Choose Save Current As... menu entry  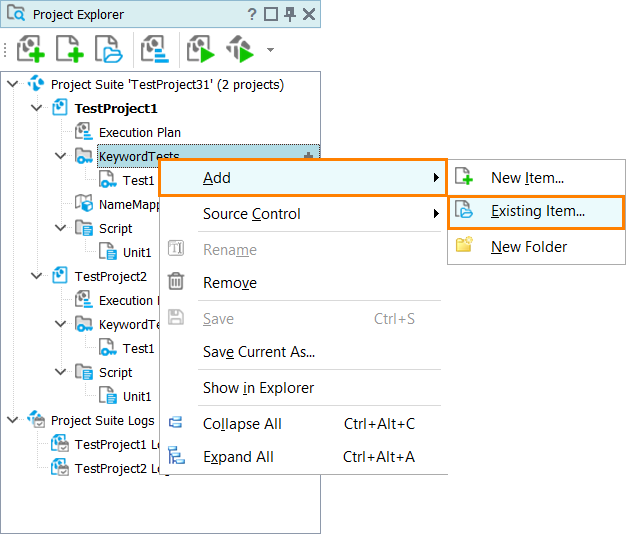(x=302, y=352)
